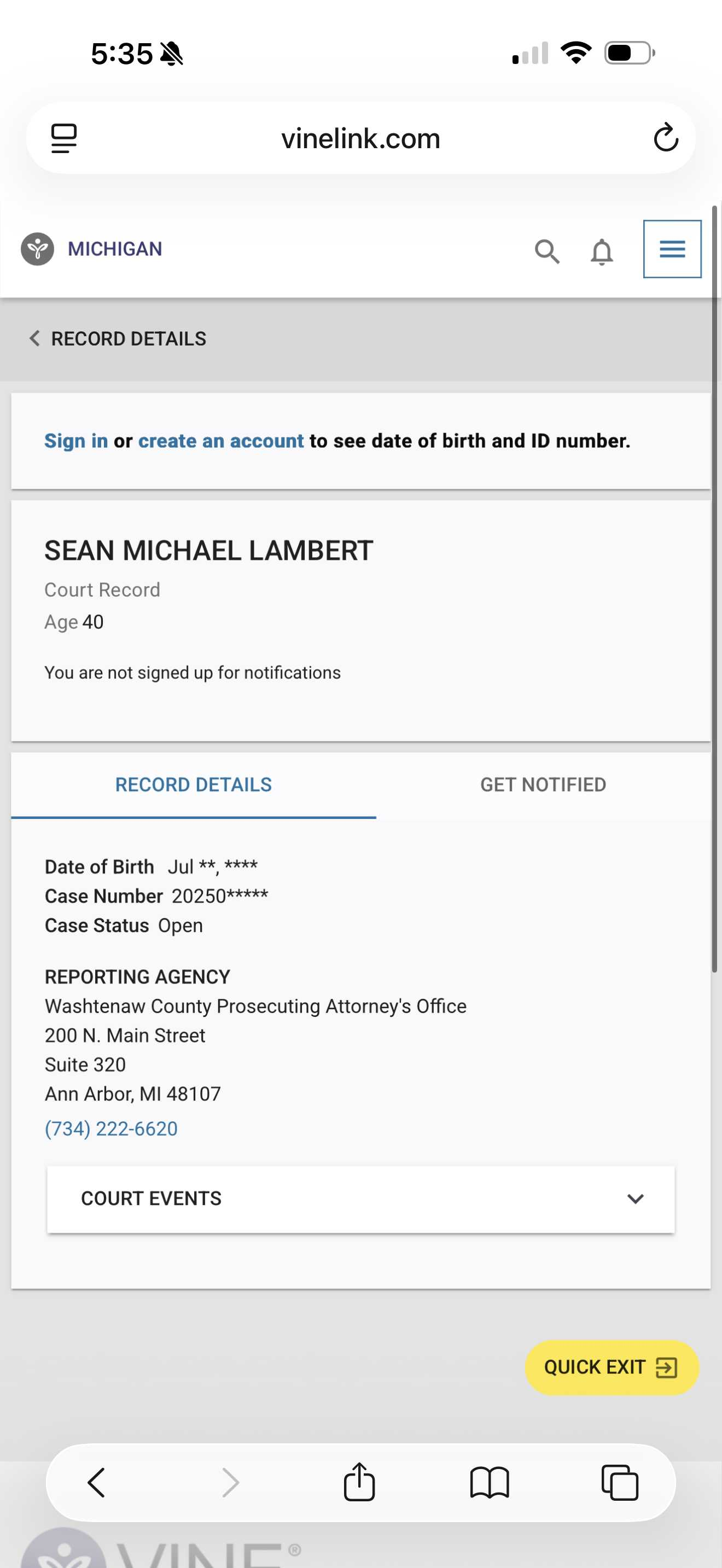Switch to the Get Notified tab
This screenshot has width=722, height=1568.
tap(543, 785)
